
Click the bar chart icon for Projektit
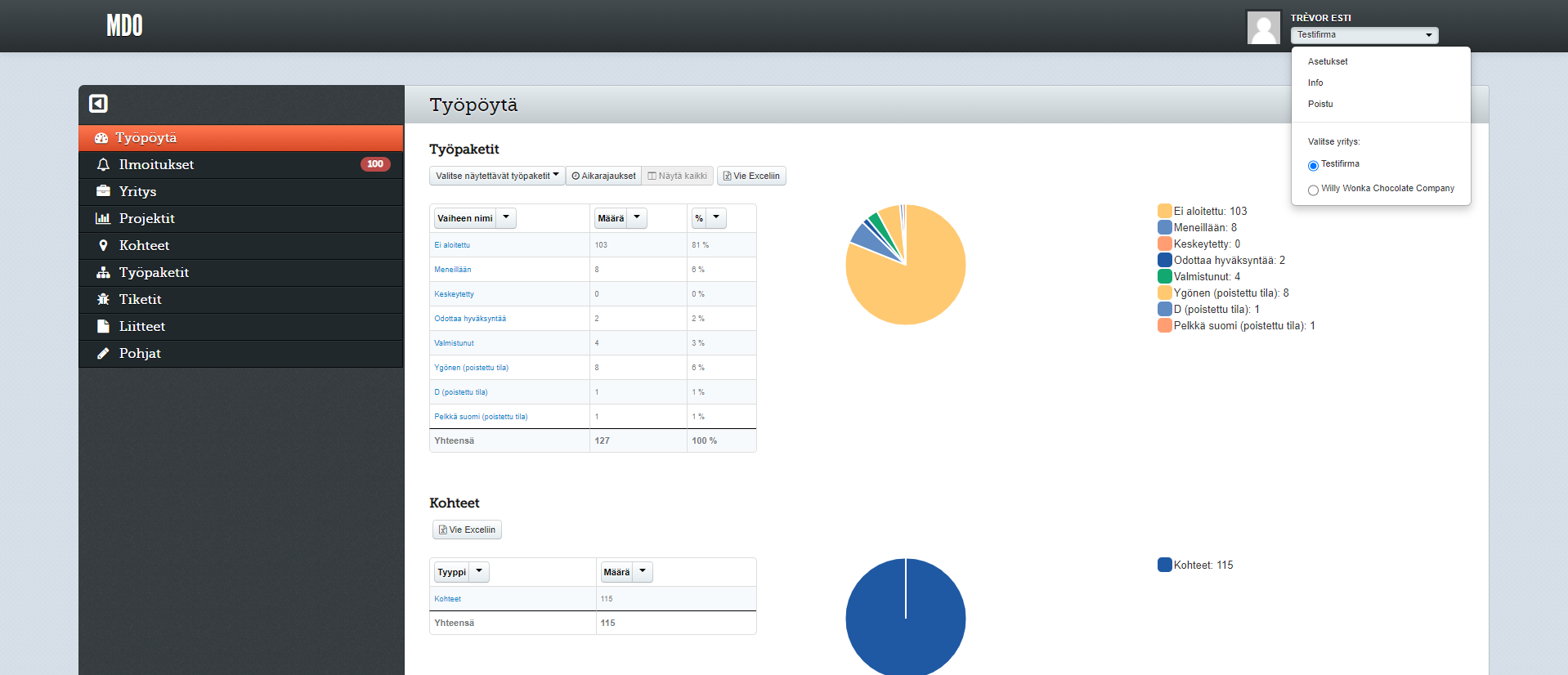point(103,218)
